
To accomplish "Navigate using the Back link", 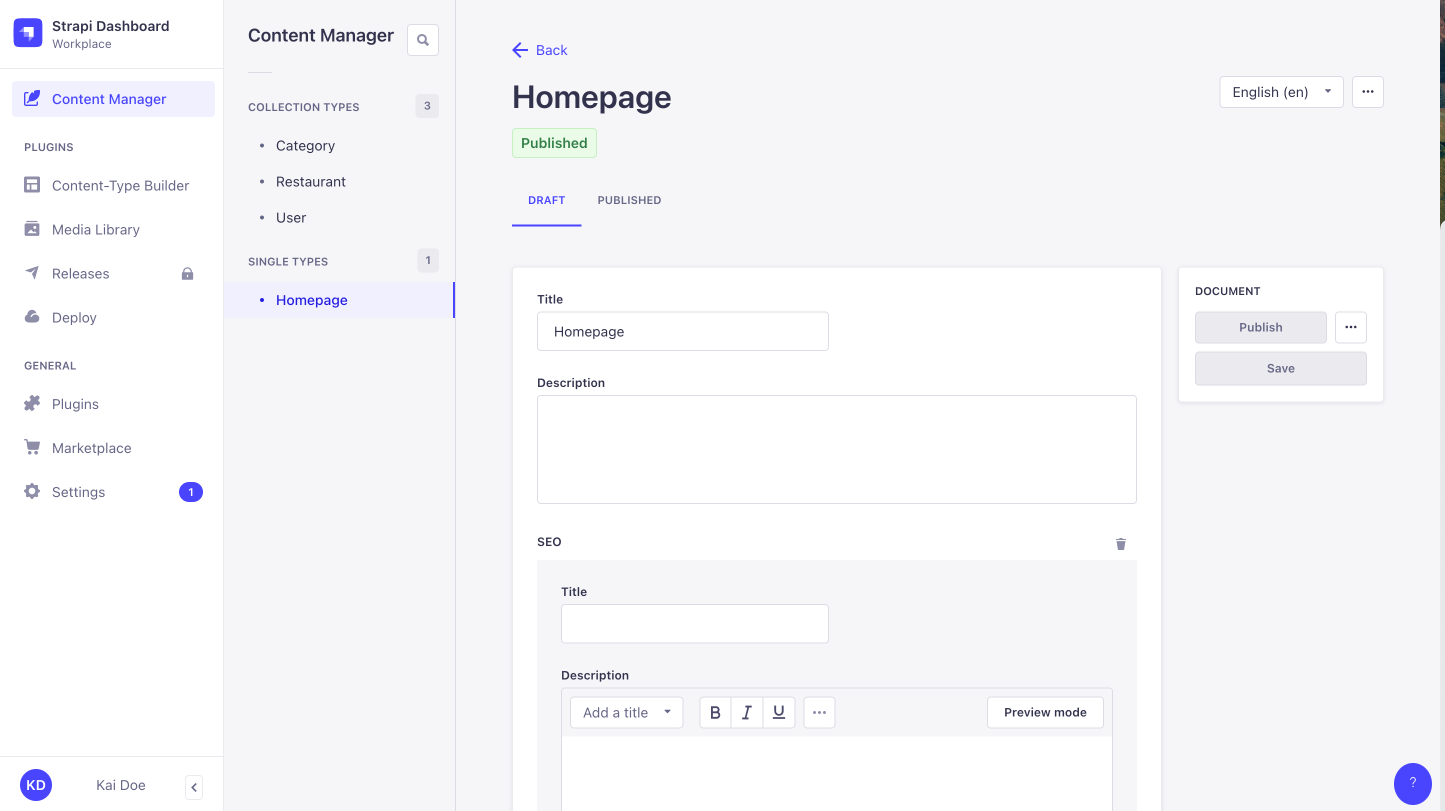I will click(539, 50).
